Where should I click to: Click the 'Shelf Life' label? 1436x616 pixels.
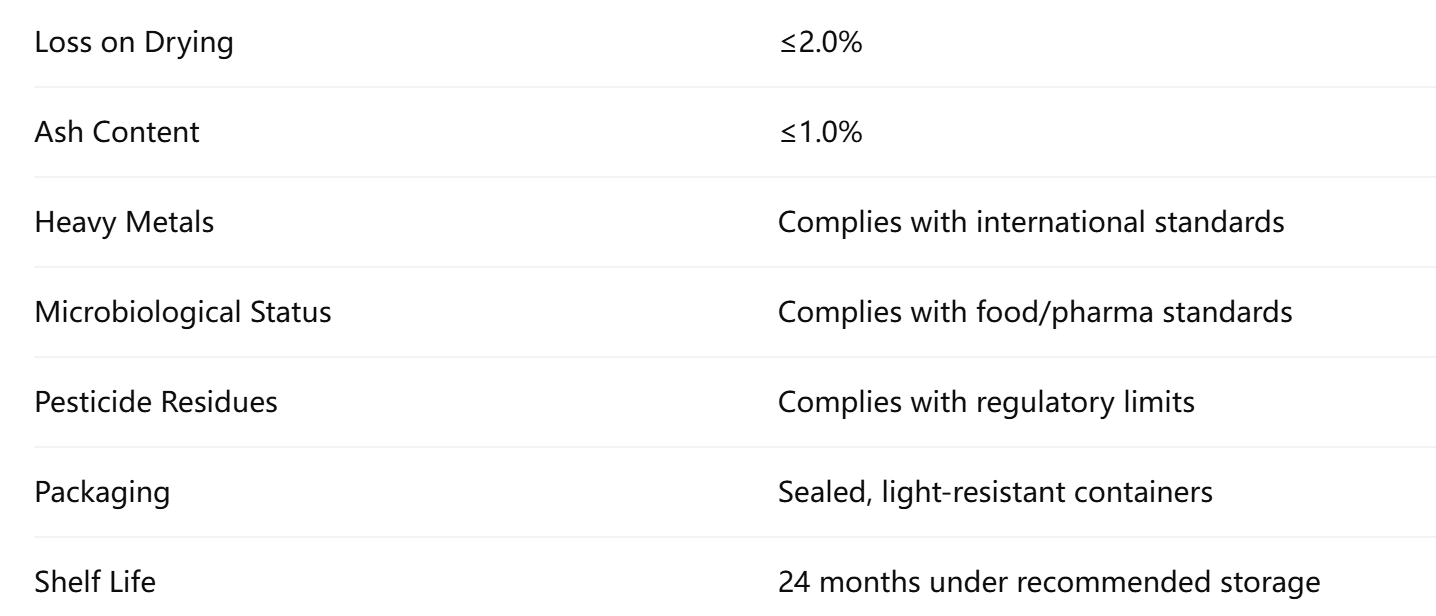click(x=95, y=582)
